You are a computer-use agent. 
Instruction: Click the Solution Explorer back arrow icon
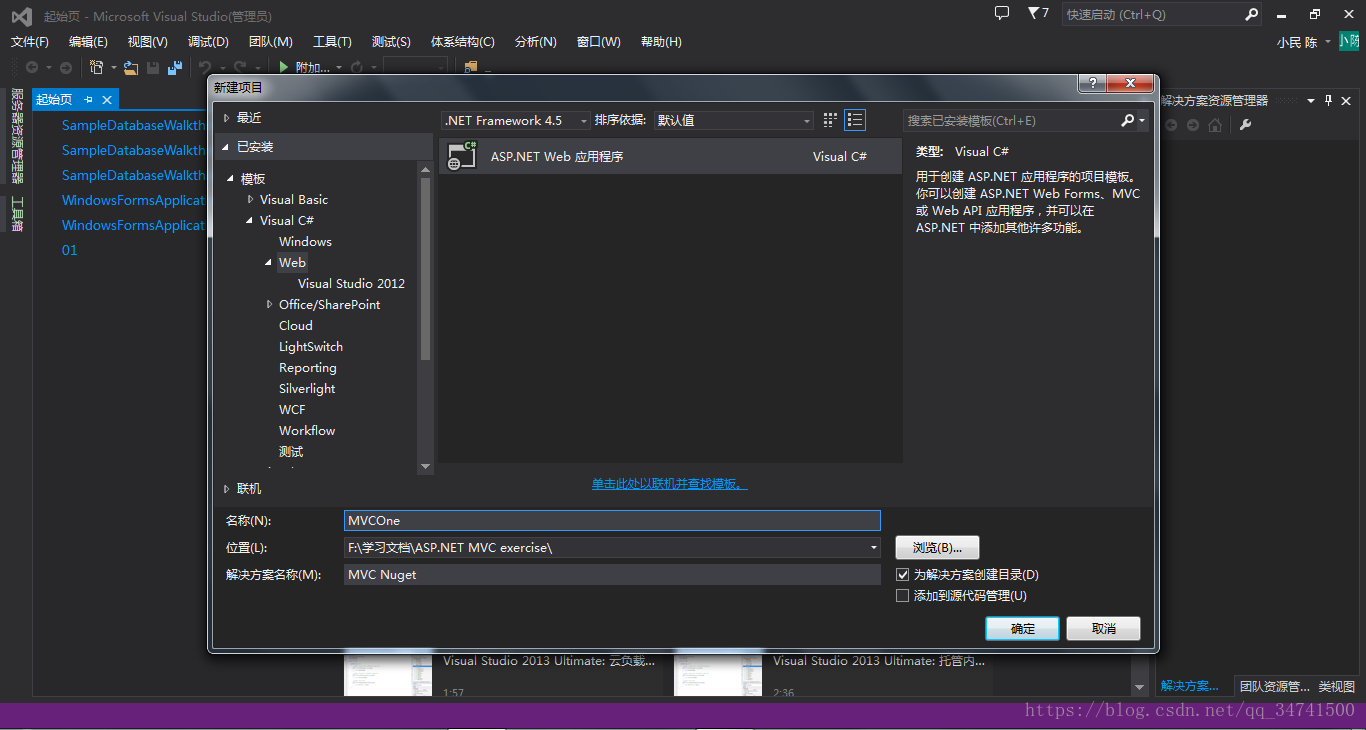1170,125
